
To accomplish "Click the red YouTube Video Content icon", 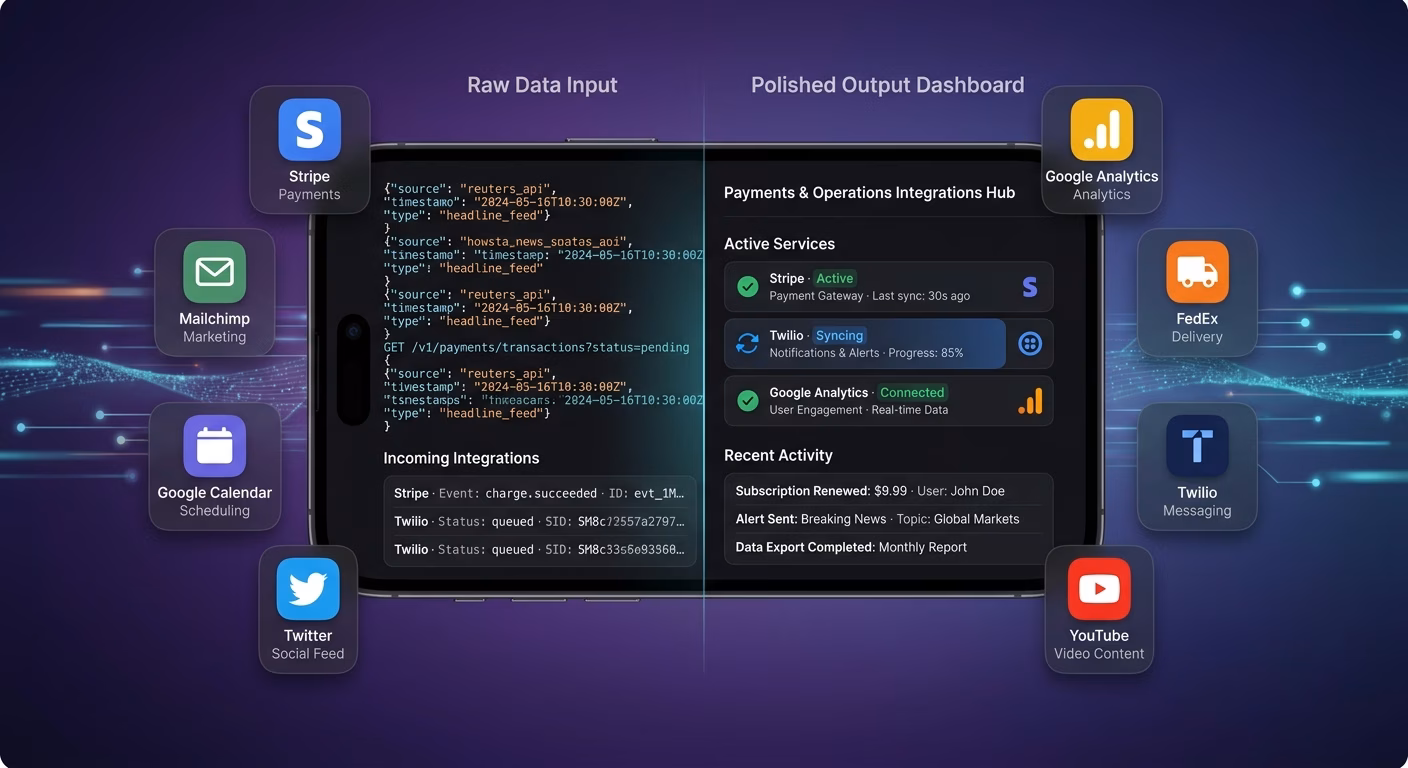I will [x=1099, y=589].
